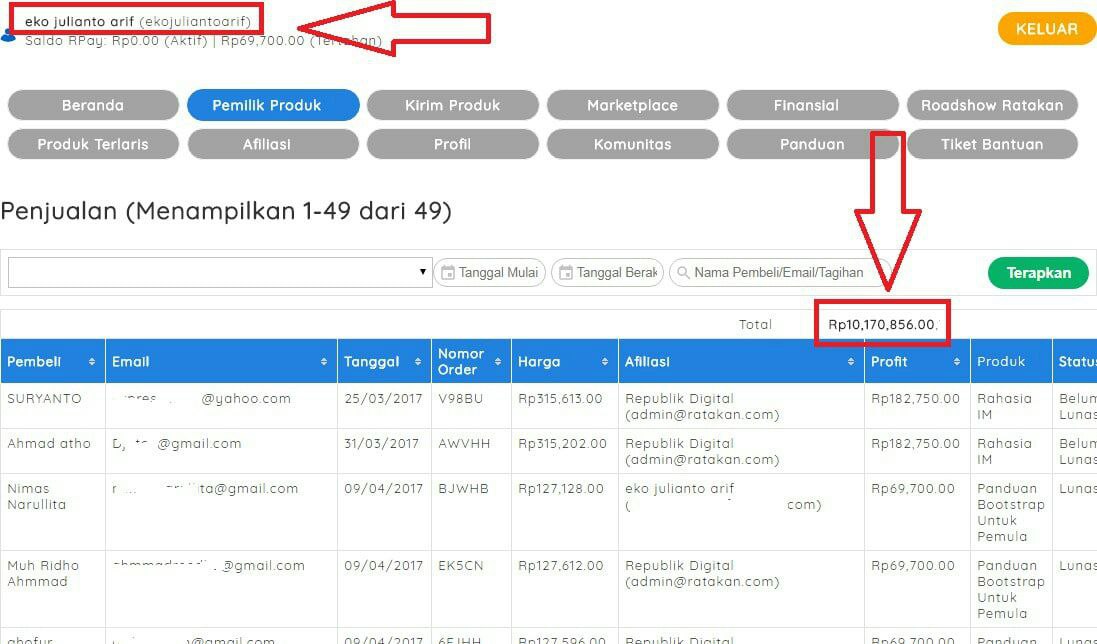Select the Tiket Bantuan tab
The width and height of the screenshot is (1097, 644).
[x=992, y=144]
